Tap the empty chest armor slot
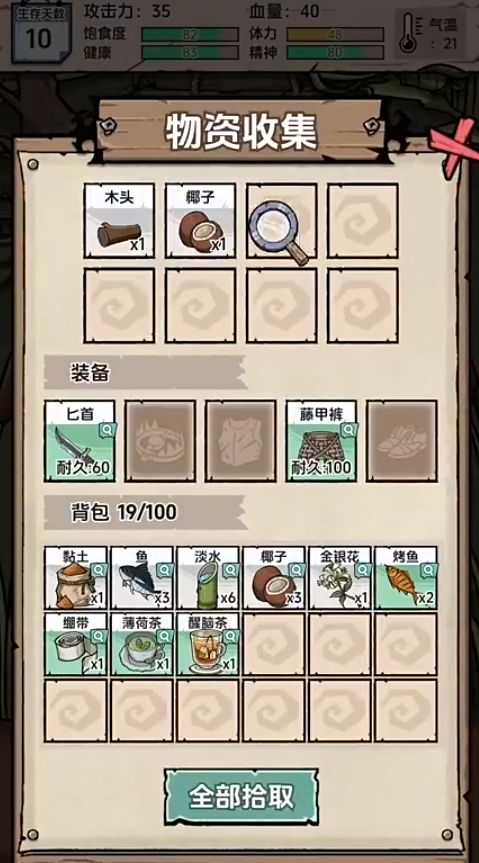479x863 pixels. pos(241,441)
